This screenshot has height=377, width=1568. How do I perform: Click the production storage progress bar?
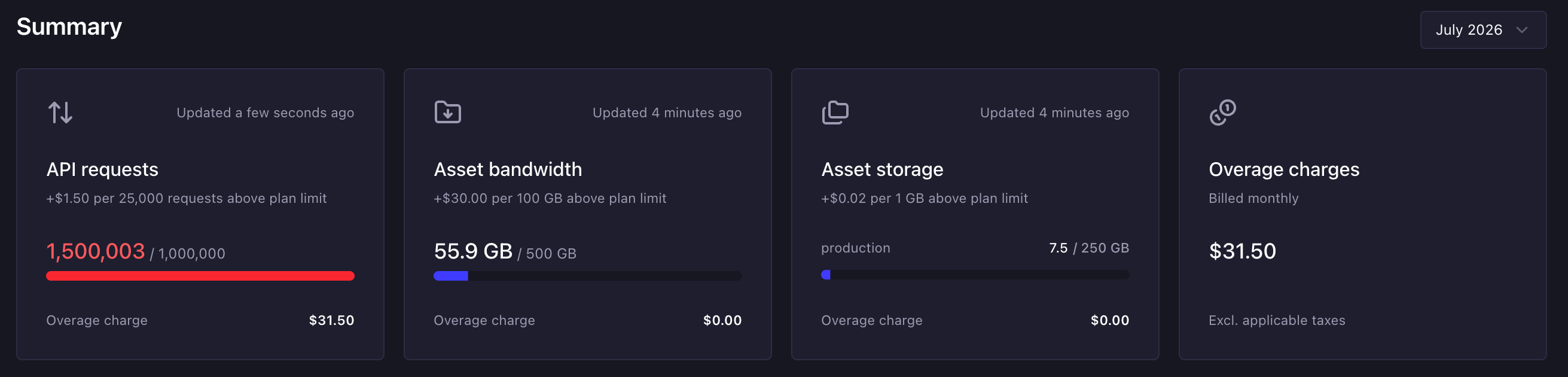pos(975,275)
